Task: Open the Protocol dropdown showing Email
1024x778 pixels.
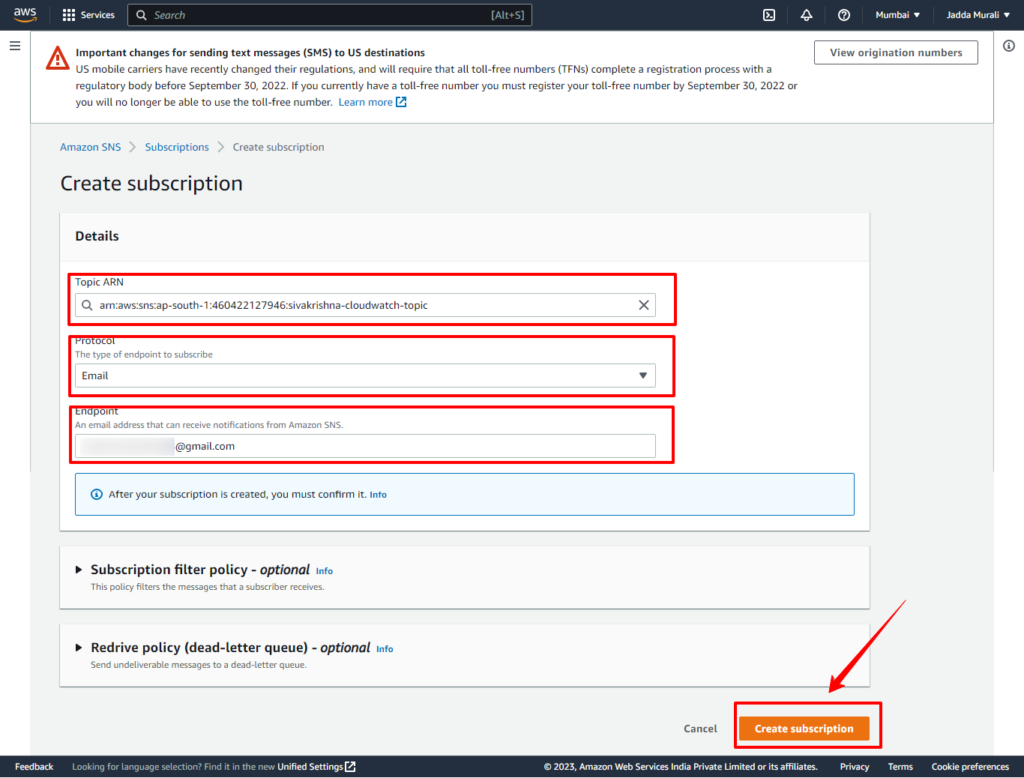Action: click(365, 376)
